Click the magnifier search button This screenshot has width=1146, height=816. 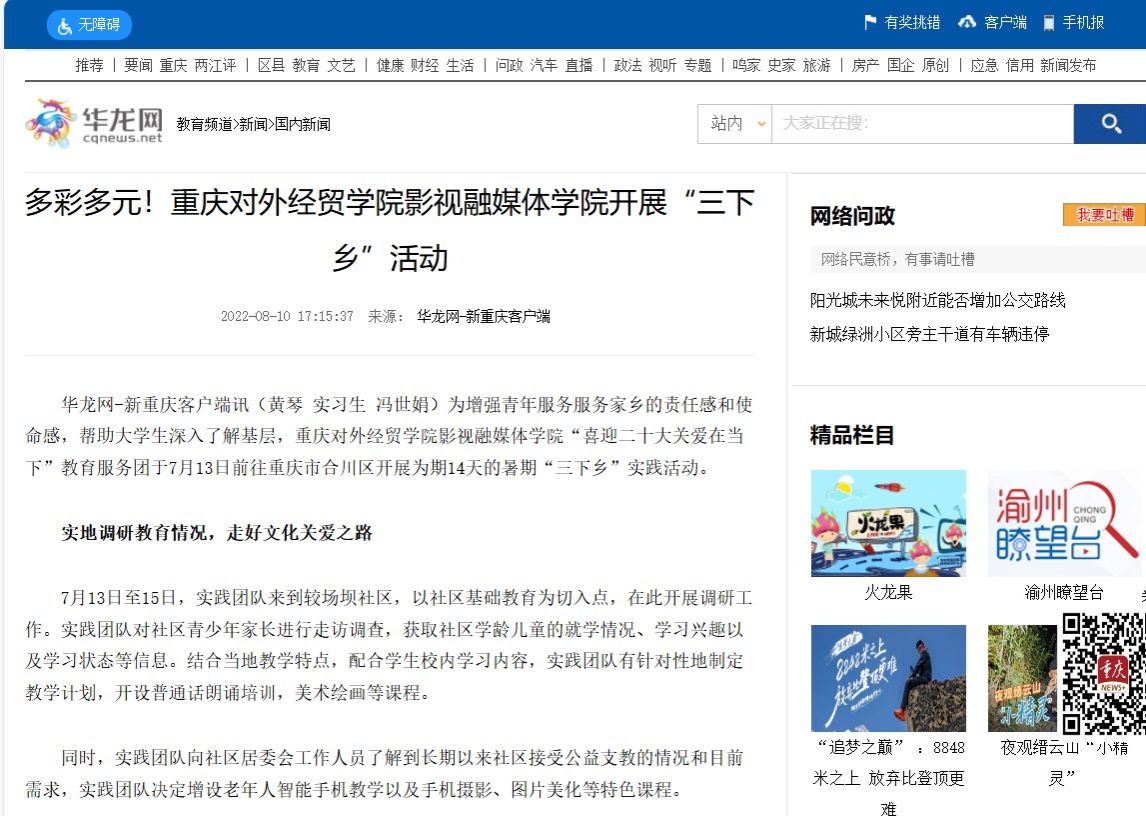tap(1110, 123)
